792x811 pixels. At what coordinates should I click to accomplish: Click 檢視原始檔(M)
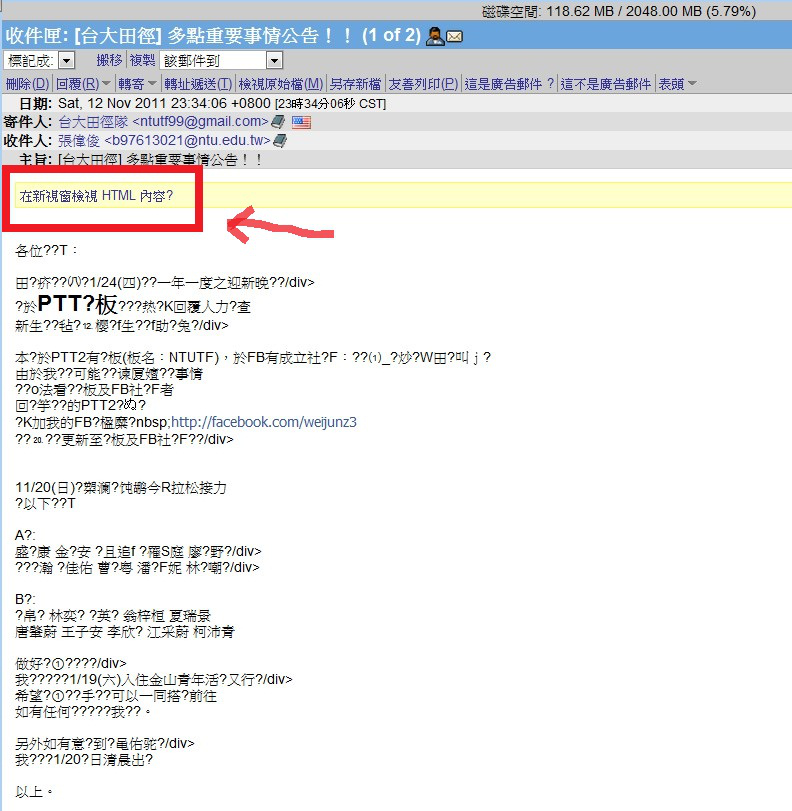tap(281, 84)
